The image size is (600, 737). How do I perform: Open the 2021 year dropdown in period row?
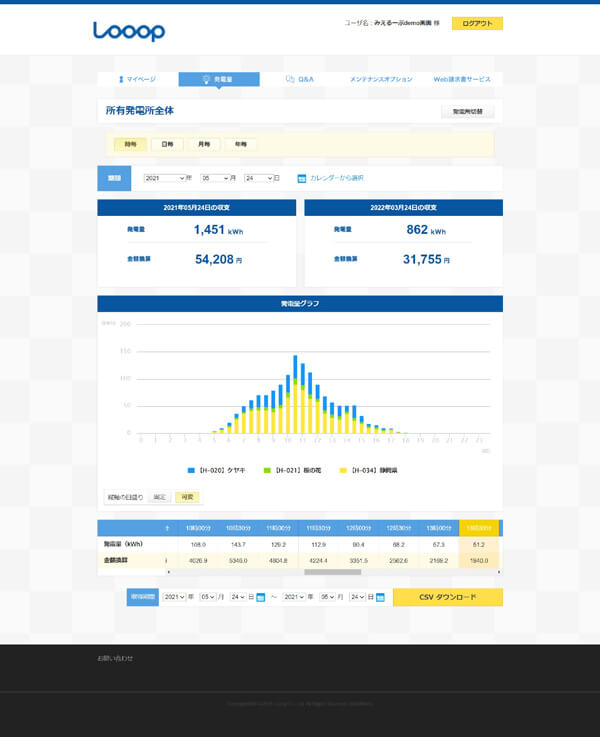164,178
